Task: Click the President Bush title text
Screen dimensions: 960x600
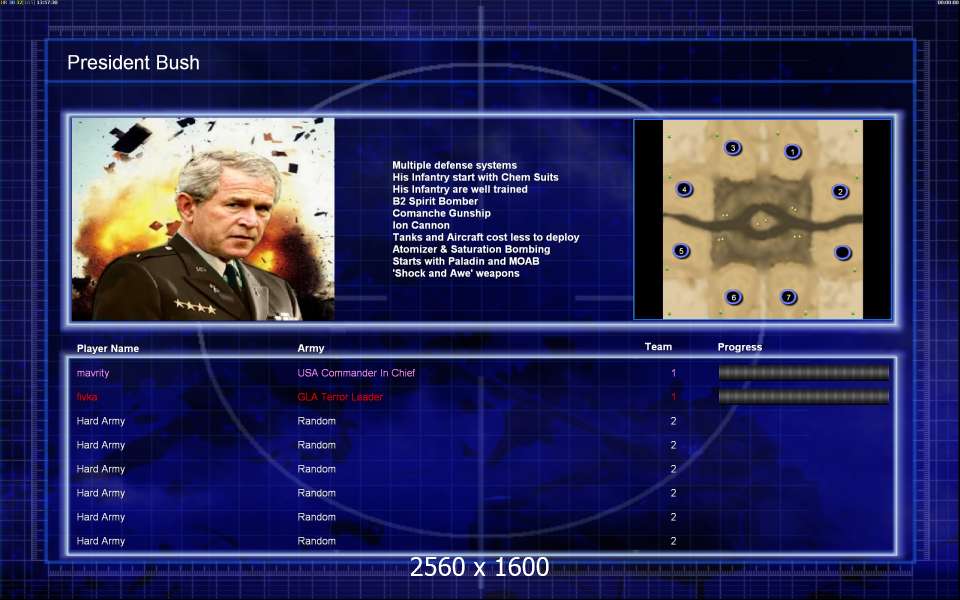Action: 133,62
